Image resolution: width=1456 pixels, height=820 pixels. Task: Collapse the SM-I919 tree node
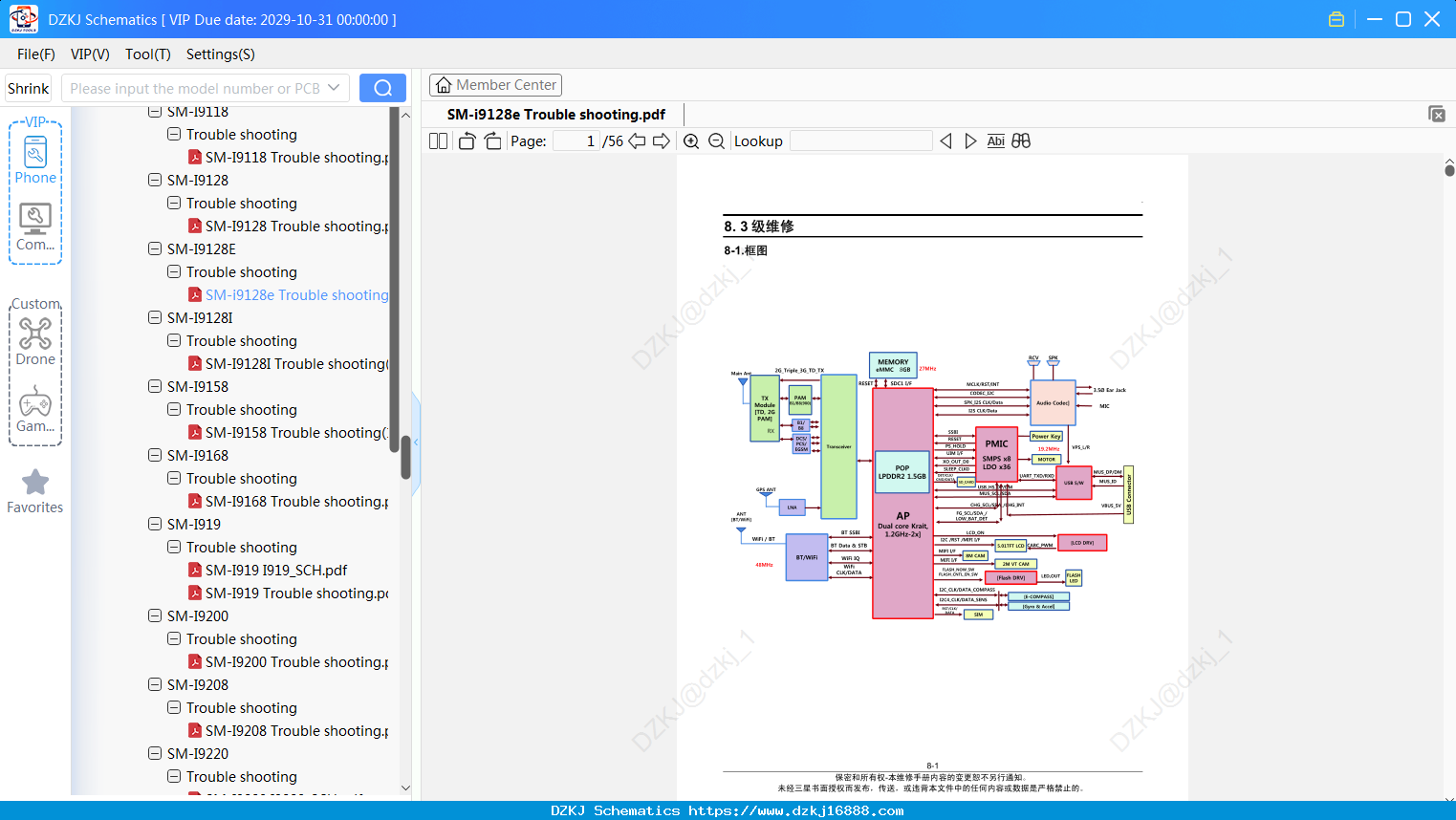[x=155, y=524]
